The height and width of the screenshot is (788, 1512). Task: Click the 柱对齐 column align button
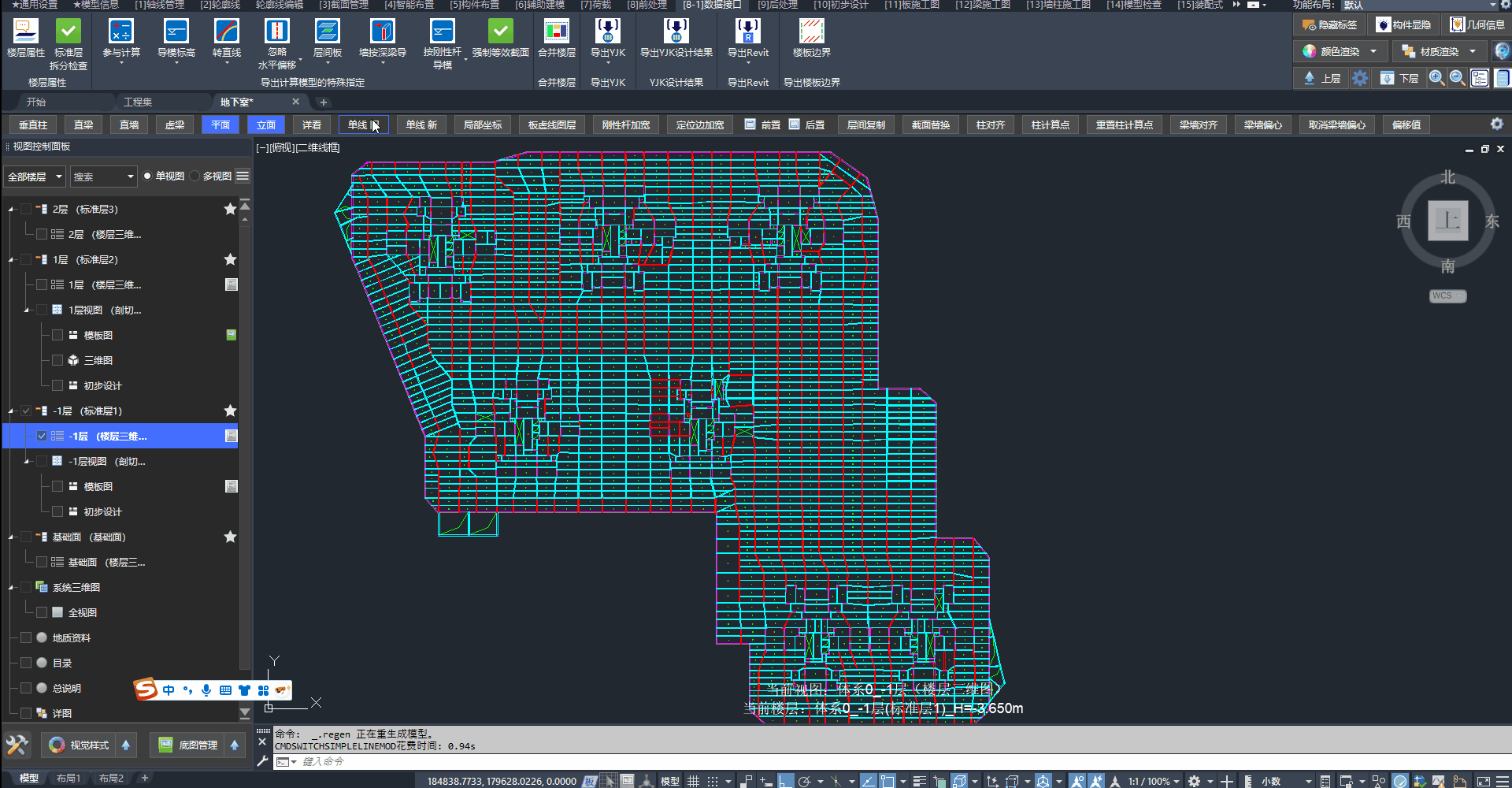coord(990,125)
